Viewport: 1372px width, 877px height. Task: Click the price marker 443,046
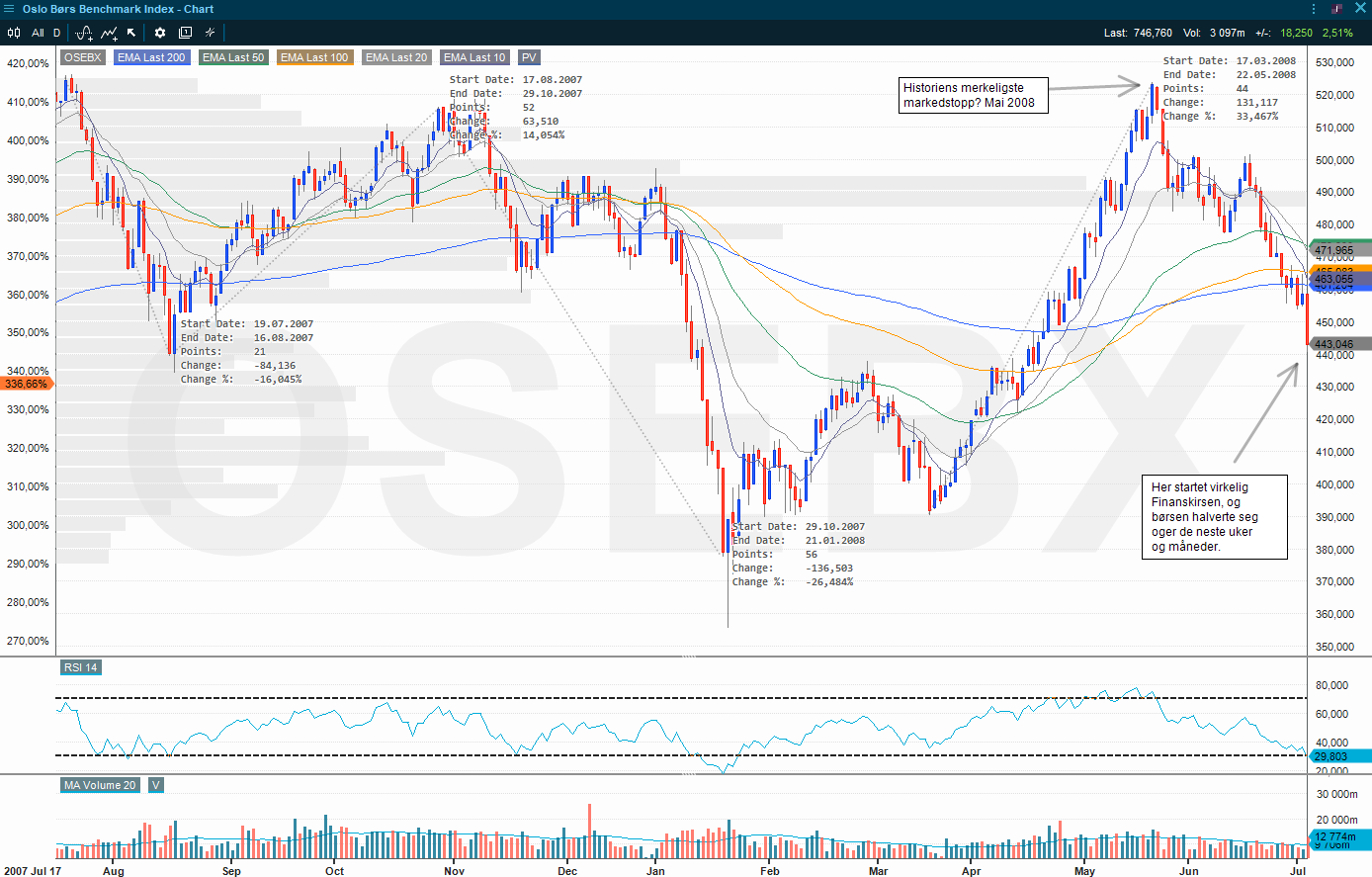click(1340, 344)
